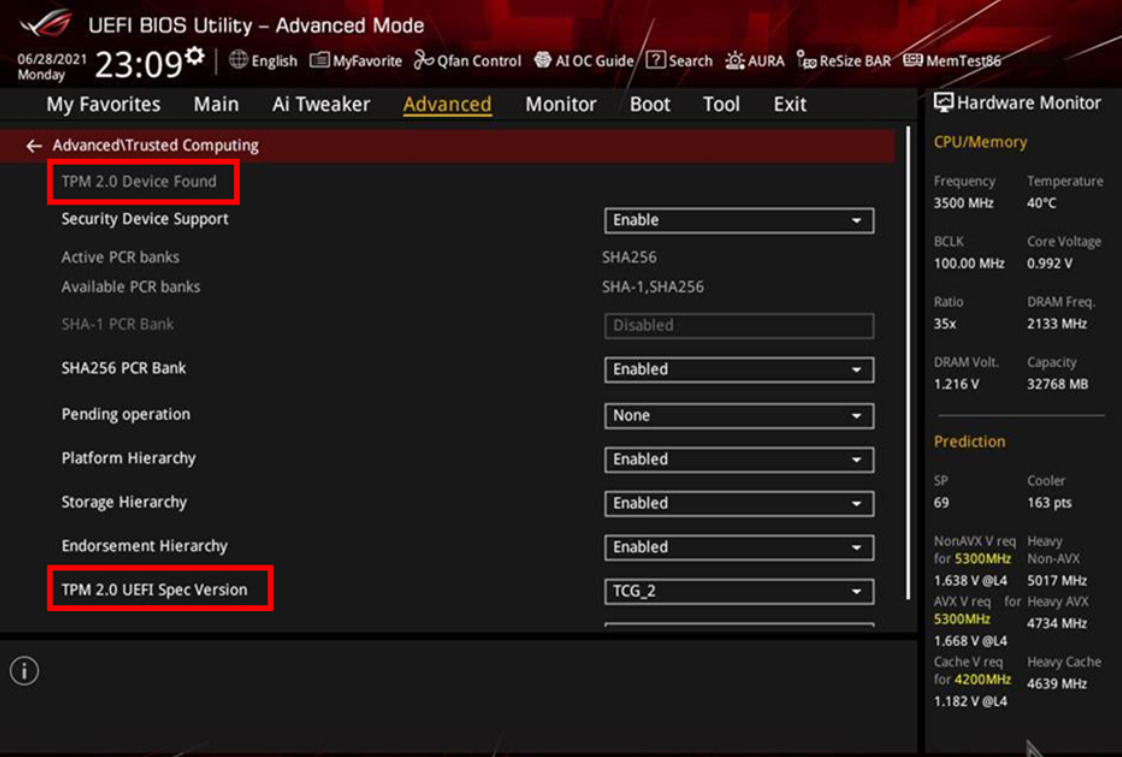
Task: Click the AI OC Guide label
Action: (x=595, y=61)
